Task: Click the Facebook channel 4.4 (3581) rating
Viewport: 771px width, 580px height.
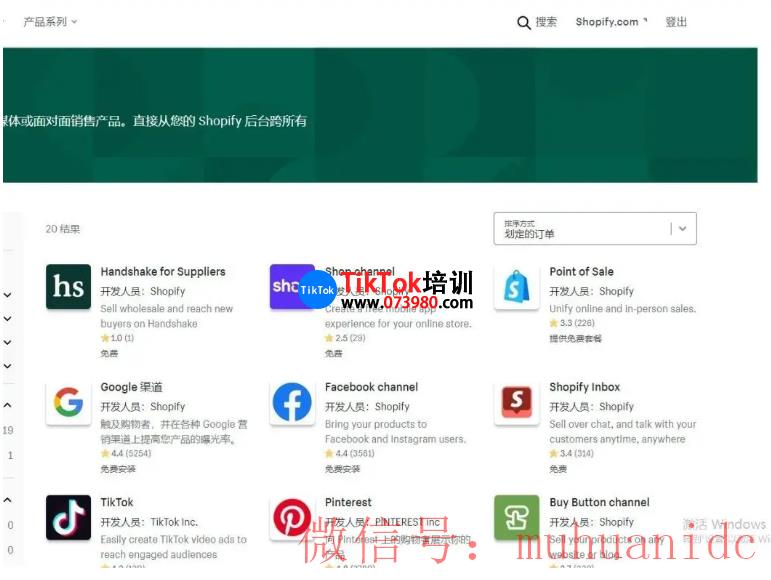Action: click(x=350, y=453)
